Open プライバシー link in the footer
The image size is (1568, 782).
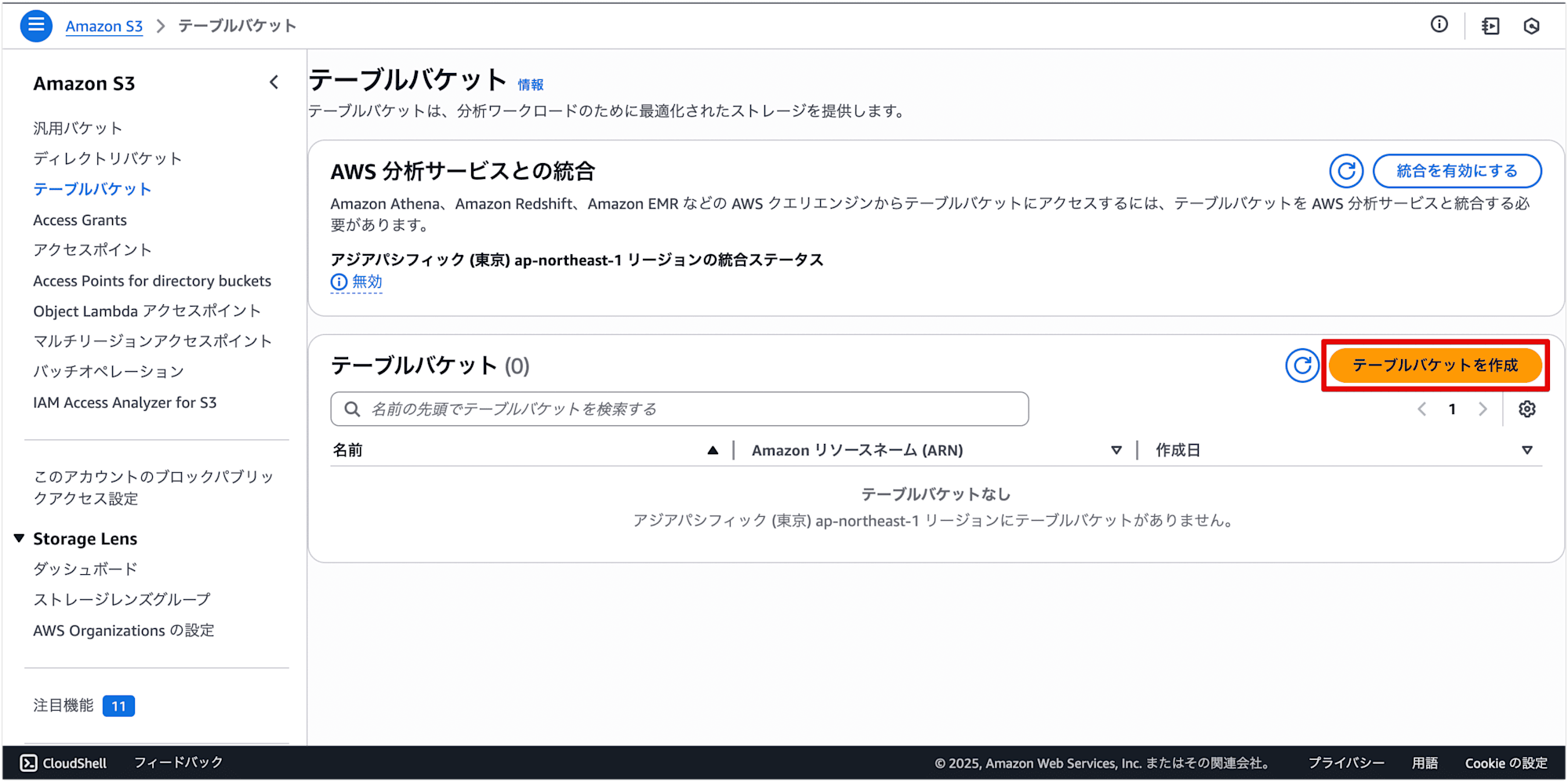point(1346,762)
